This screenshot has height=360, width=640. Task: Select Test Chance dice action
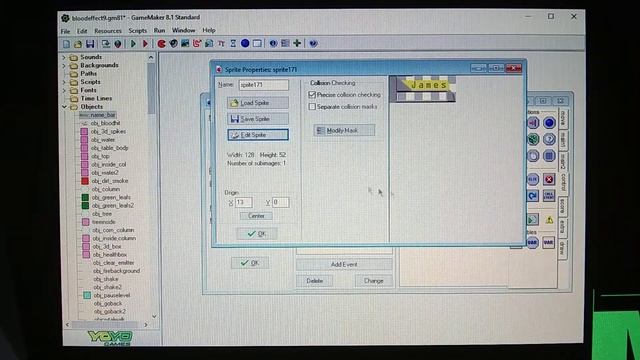(533, 139)
